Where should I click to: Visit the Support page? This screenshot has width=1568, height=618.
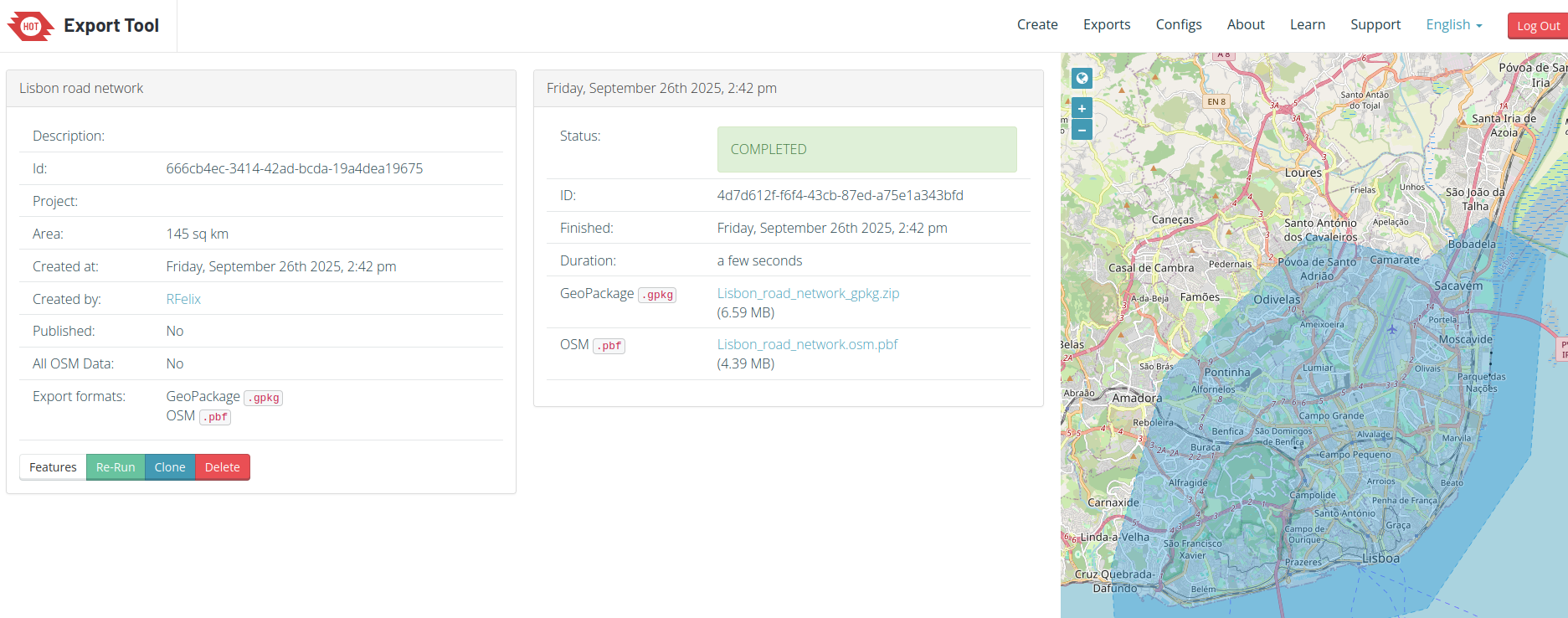(1375, 25)
